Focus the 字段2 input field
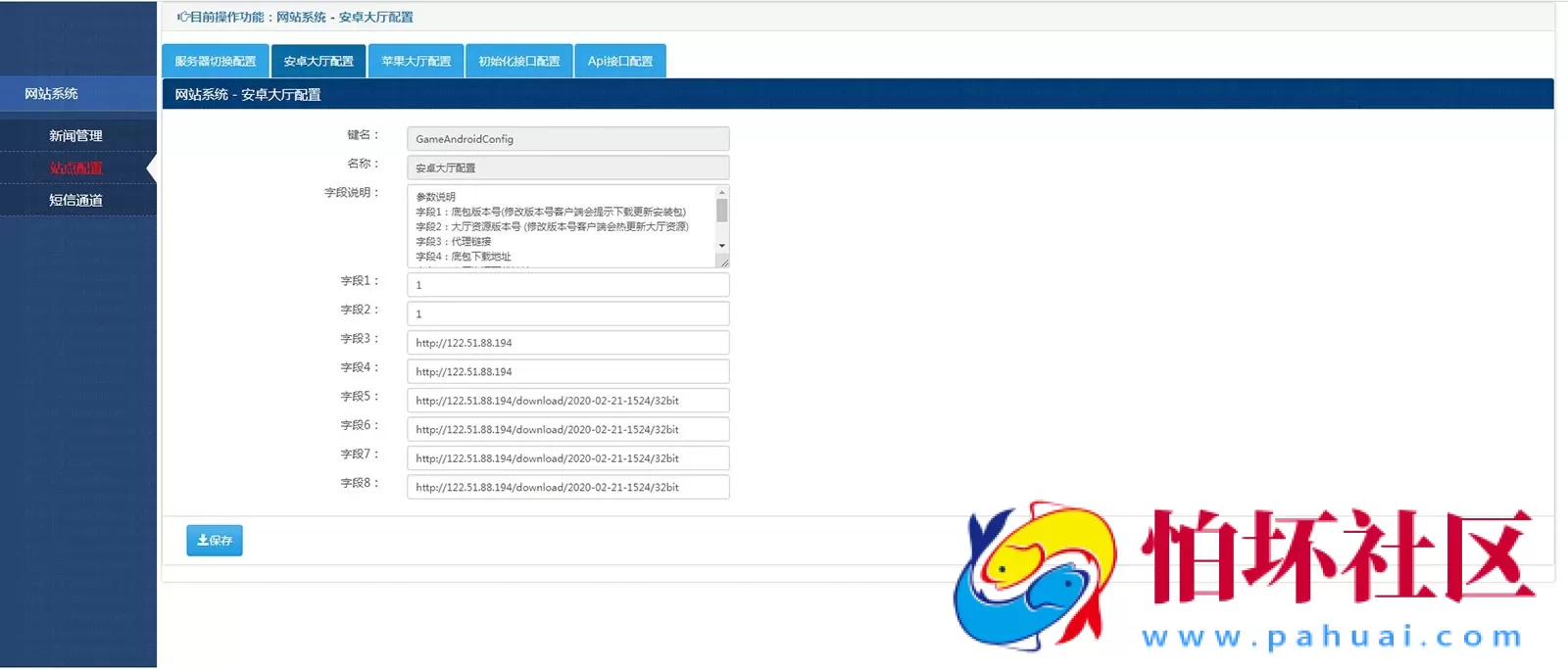Viewport: 1568px width, 670px height. pyautogui.click(x=567, y=313)
